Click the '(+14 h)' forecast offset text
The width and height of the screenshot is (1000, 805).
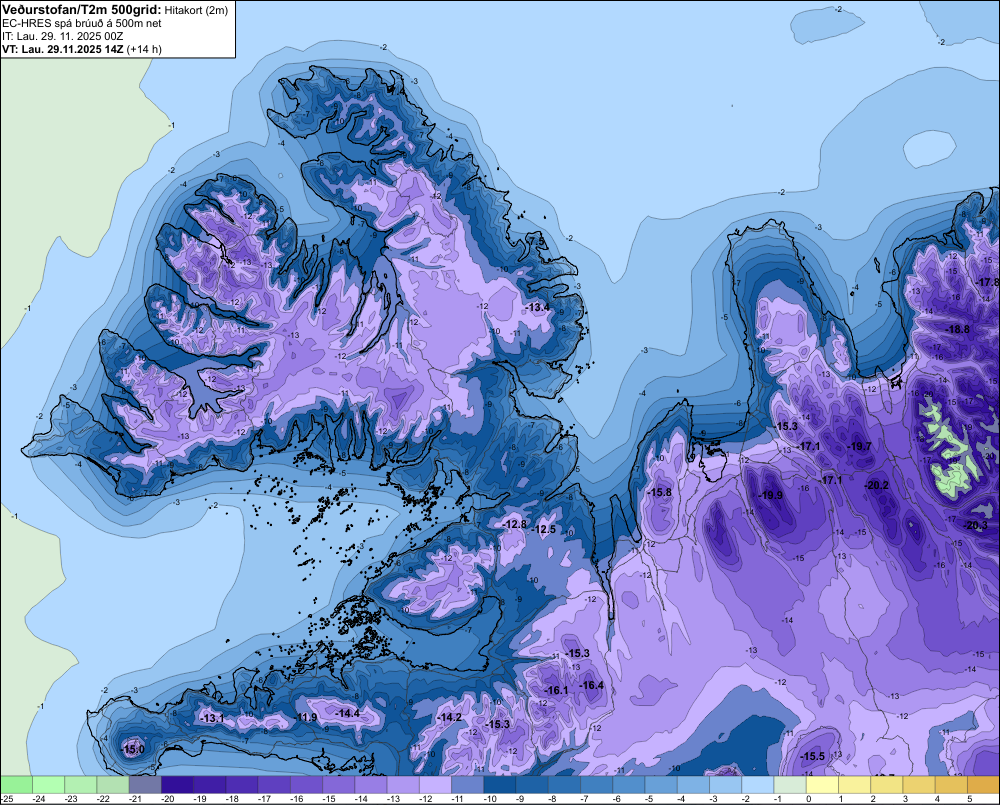[144, 49]
